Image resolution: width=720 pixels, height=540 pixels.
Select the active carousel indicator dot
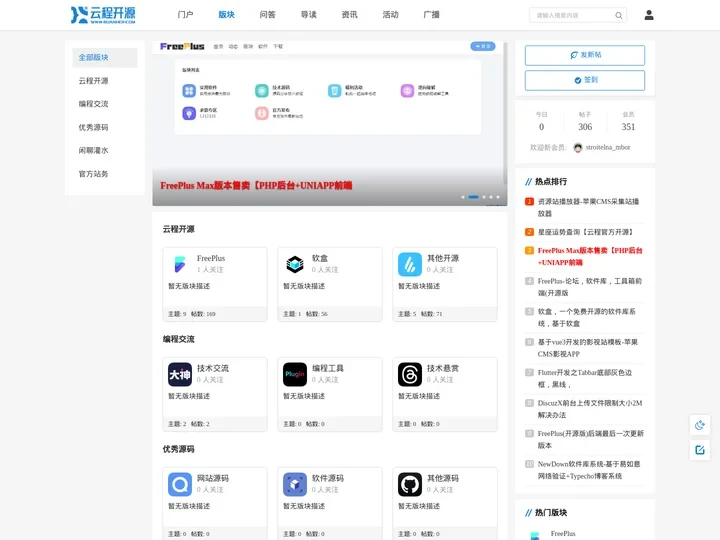click(473, 197)
